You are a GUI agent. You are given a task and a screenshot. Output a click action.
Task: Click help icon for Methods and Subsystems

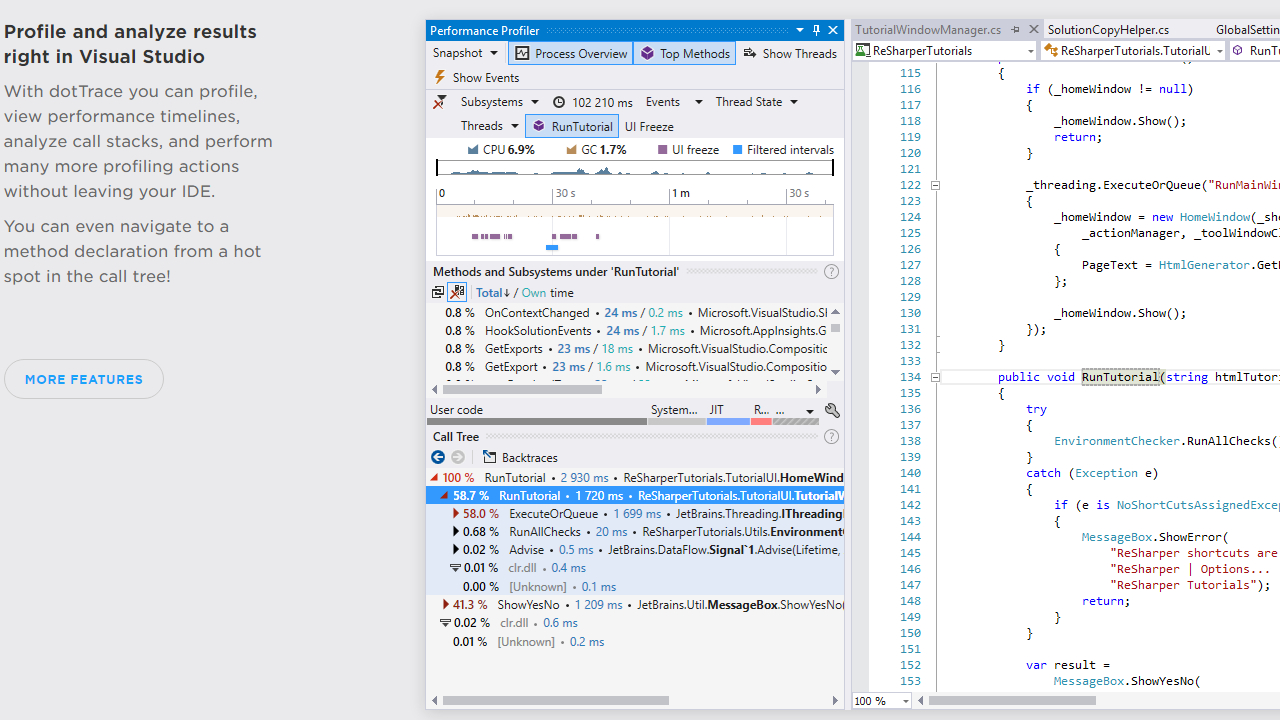coord(831,272)
